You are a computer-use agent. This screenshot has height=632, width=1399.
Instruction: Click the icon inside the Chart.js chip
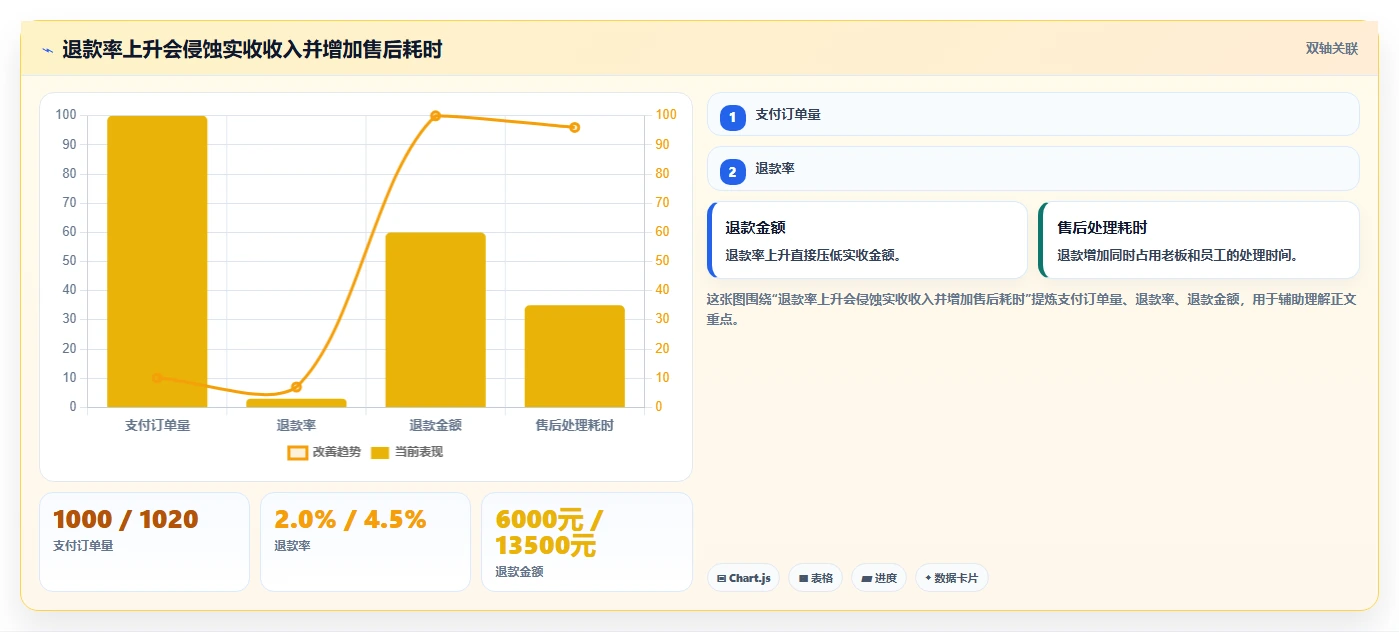click(x=721, y=579)
